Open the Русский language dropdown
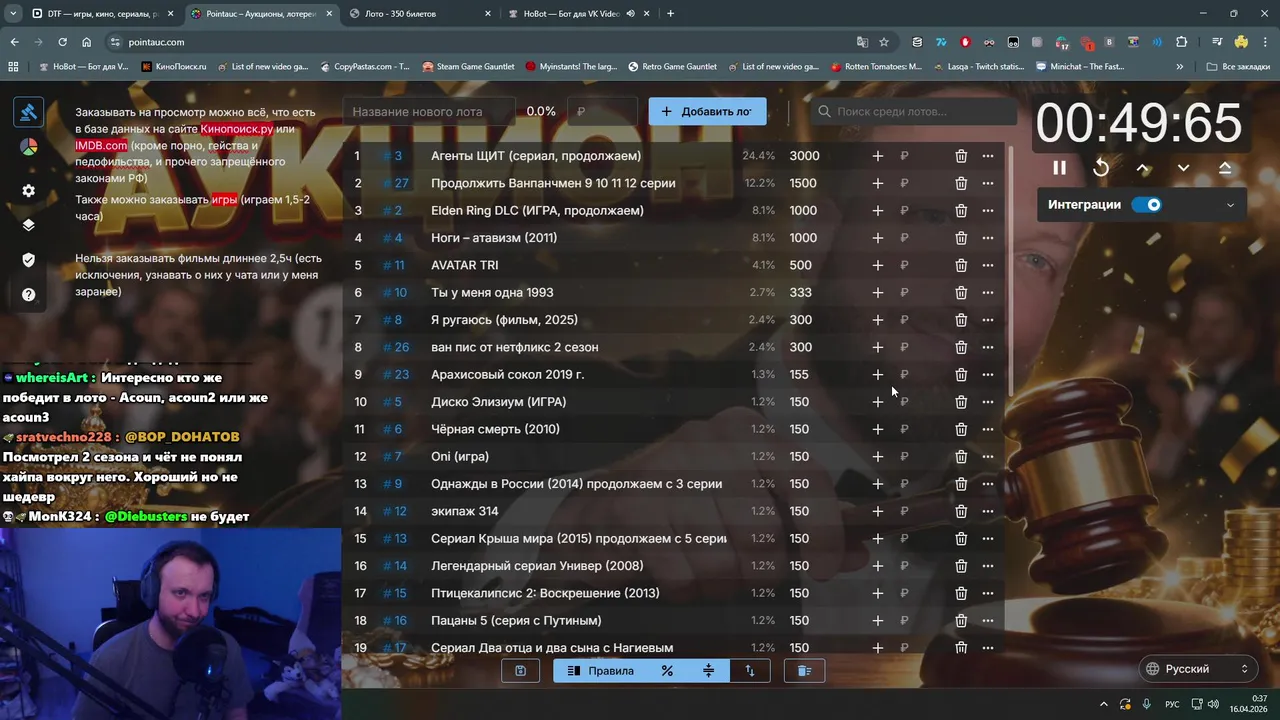 coord(1198,669)
